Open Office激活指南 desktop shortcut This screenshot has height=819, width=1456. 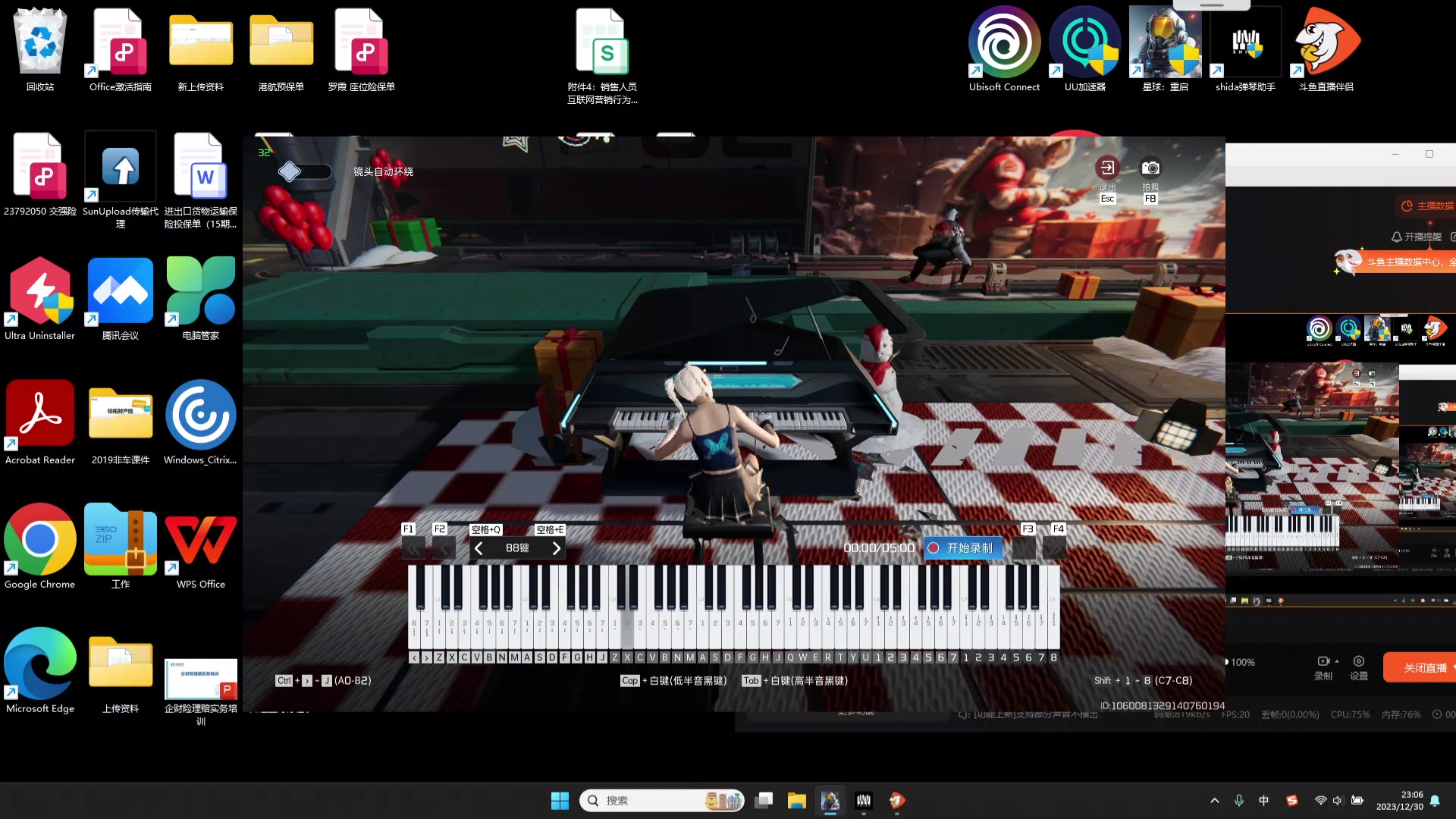(x=121, y=50)
